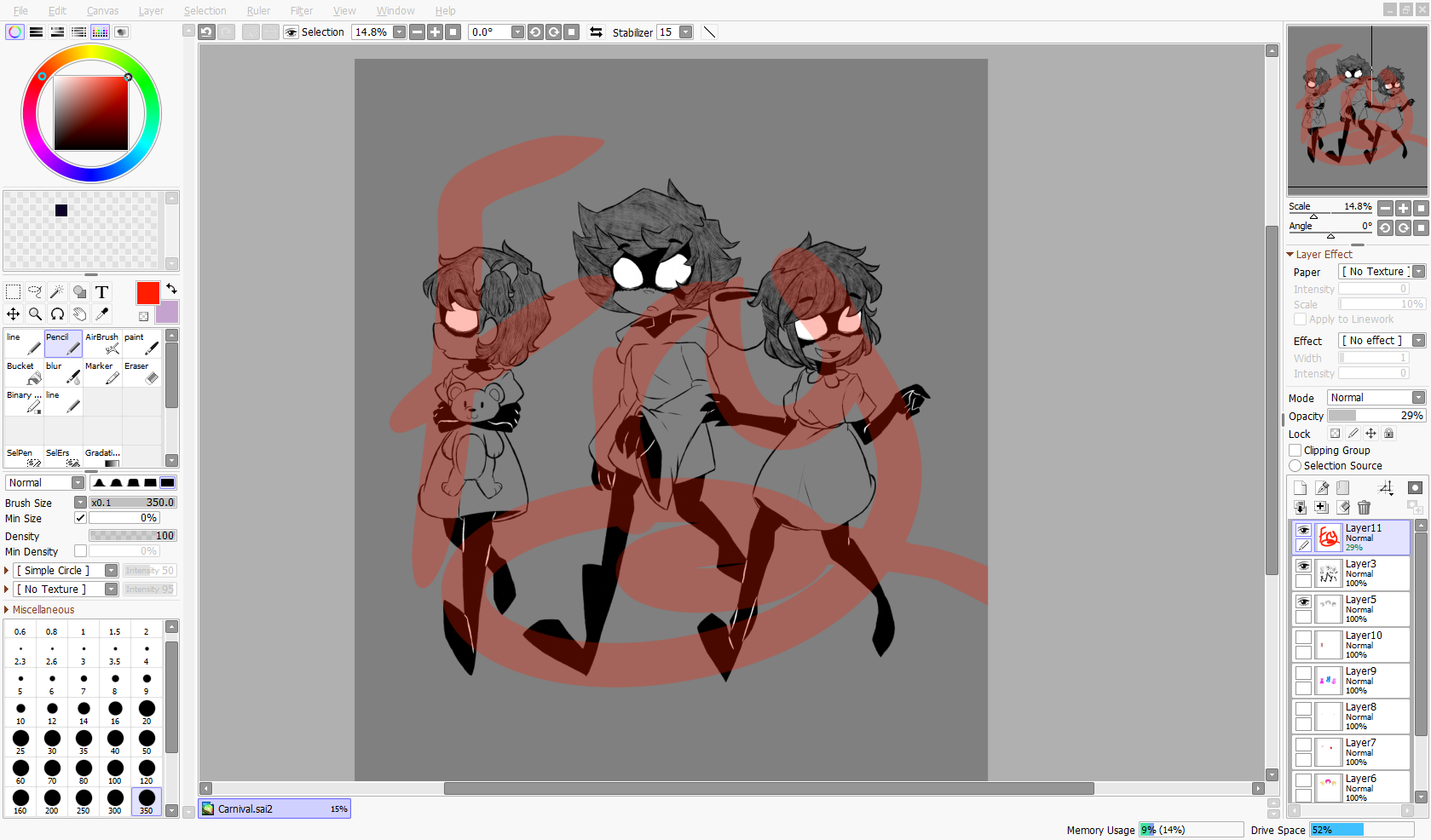This screenshot has height=840, width=1431.
Task: Pick the Gradation tool
Action: pos(102,457)
